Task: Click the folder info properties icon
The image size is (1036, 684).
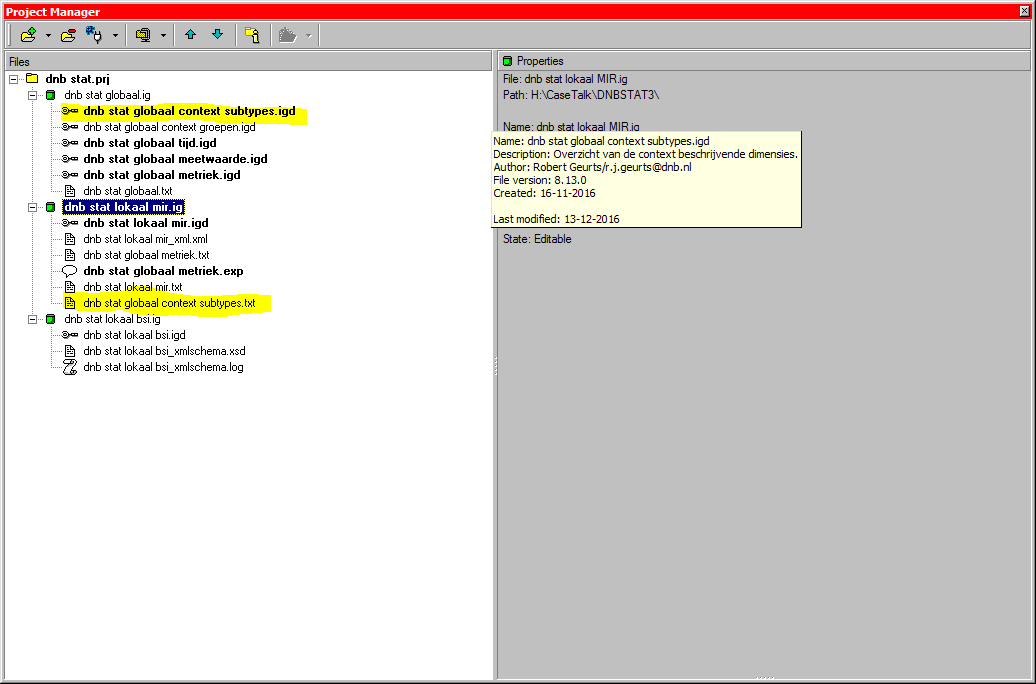Action: tap(253, 35)
